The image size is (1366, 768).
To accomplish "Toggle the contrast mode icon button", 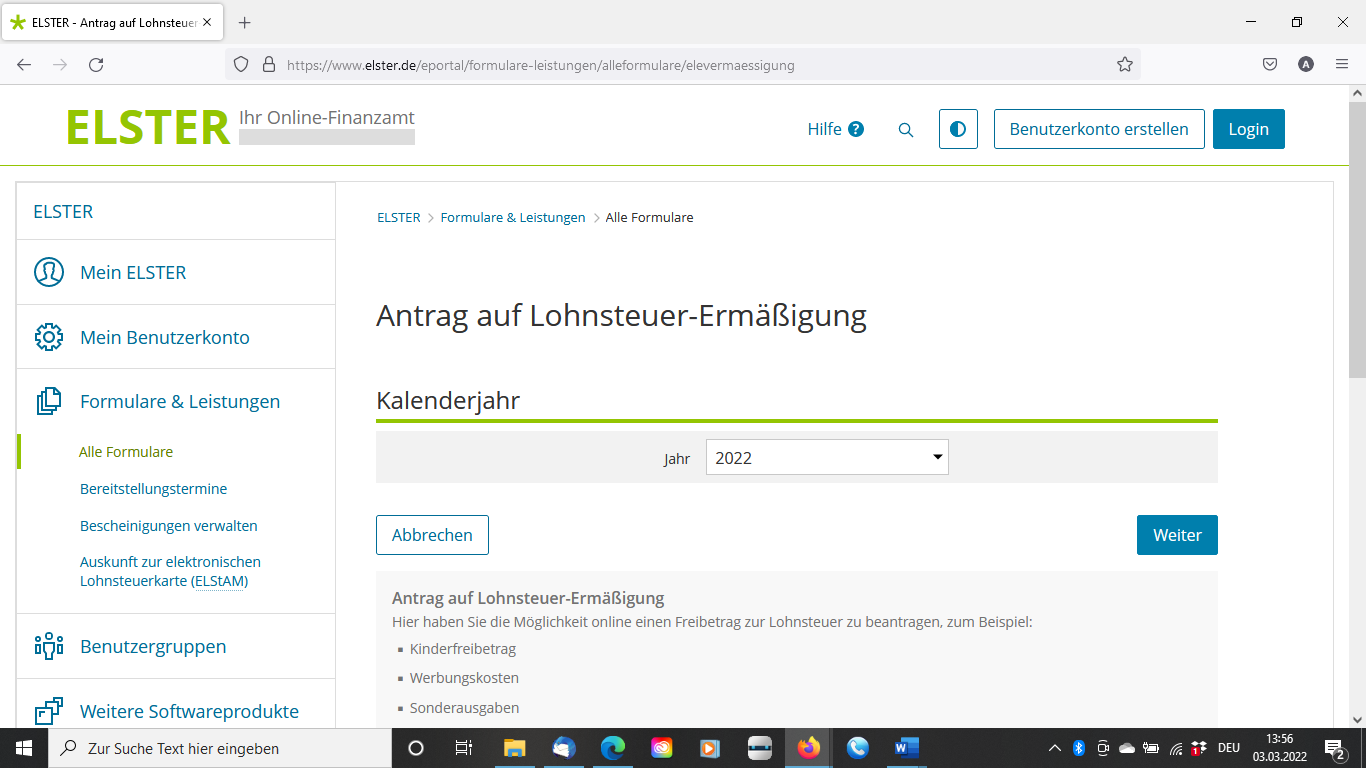I will coord(958,129).
